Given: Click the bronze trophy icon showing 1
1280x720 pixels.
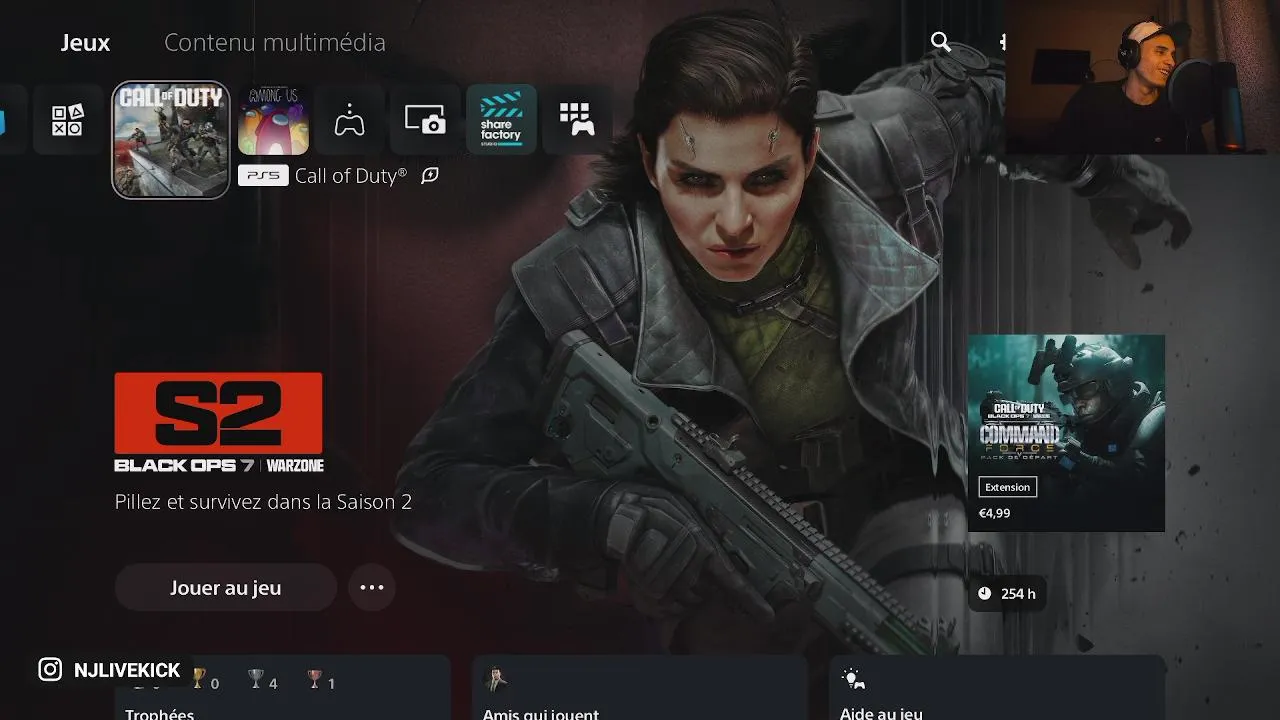Looking at the screenshot, I should tap(314, 680).
